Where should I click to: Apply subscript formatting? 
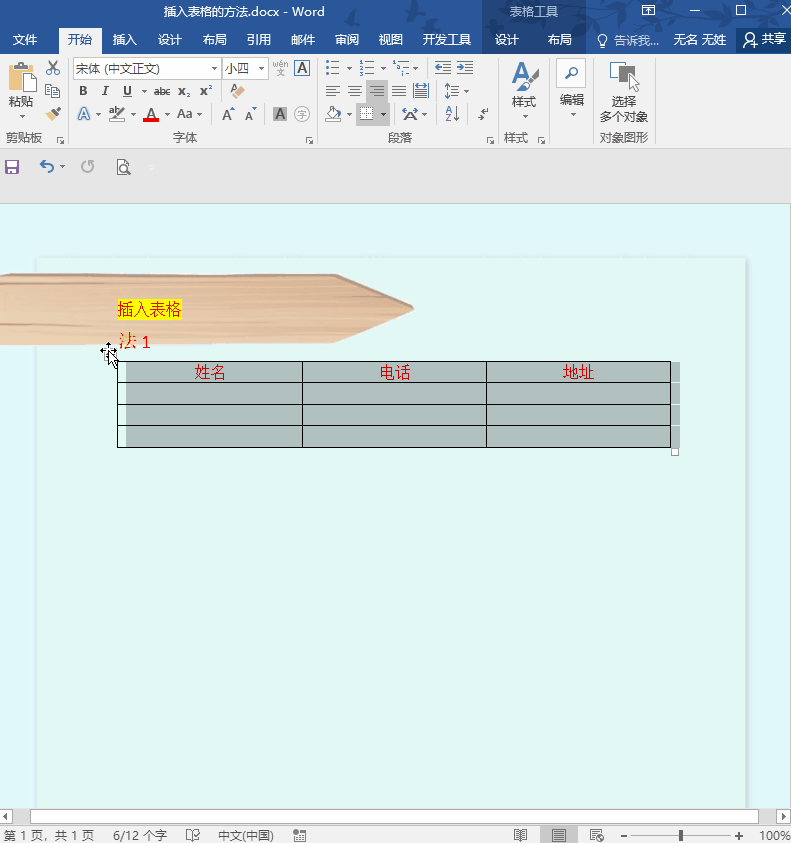pos(184,91)
